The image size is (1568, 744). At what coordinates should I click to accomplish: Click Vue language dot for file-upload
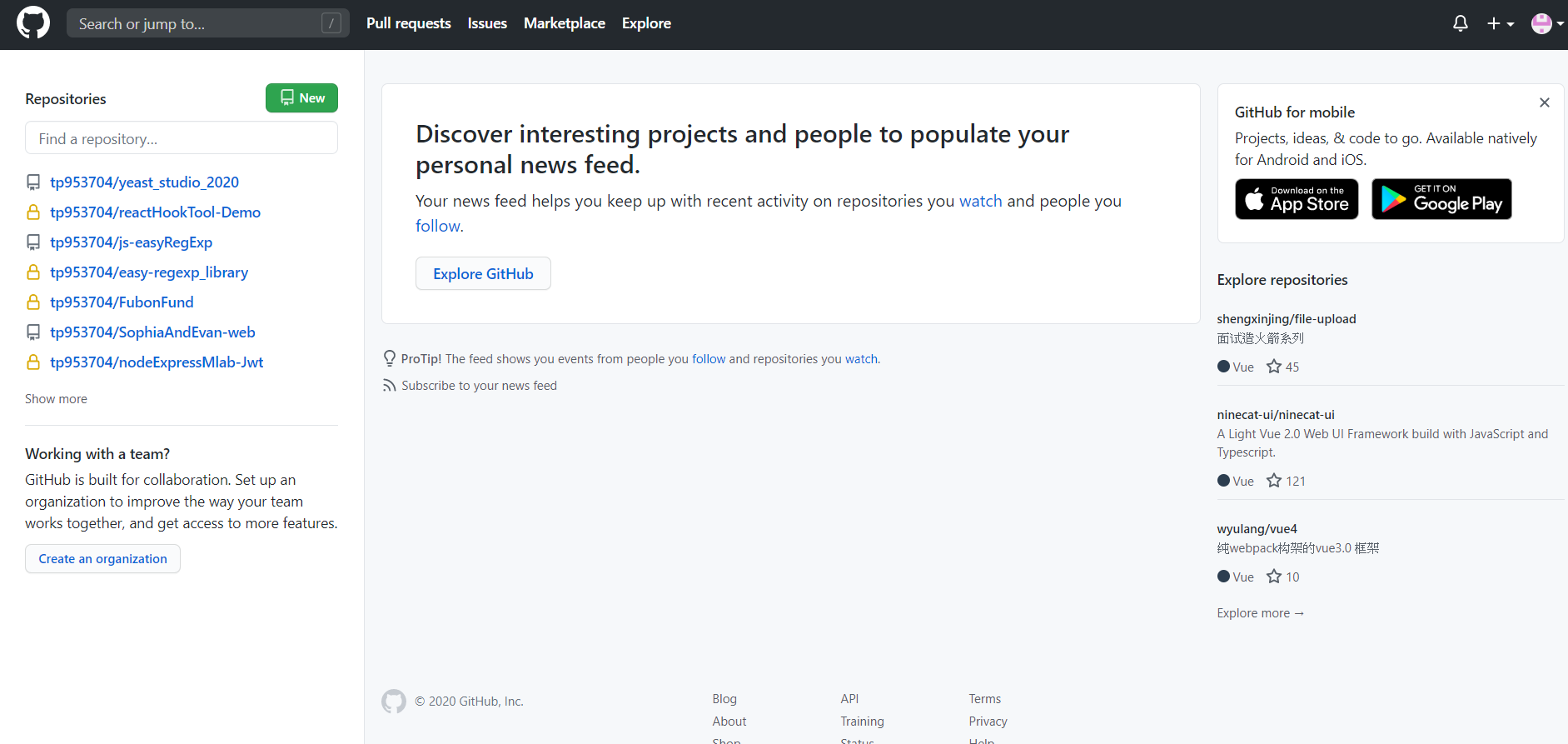click(1223, 366)
